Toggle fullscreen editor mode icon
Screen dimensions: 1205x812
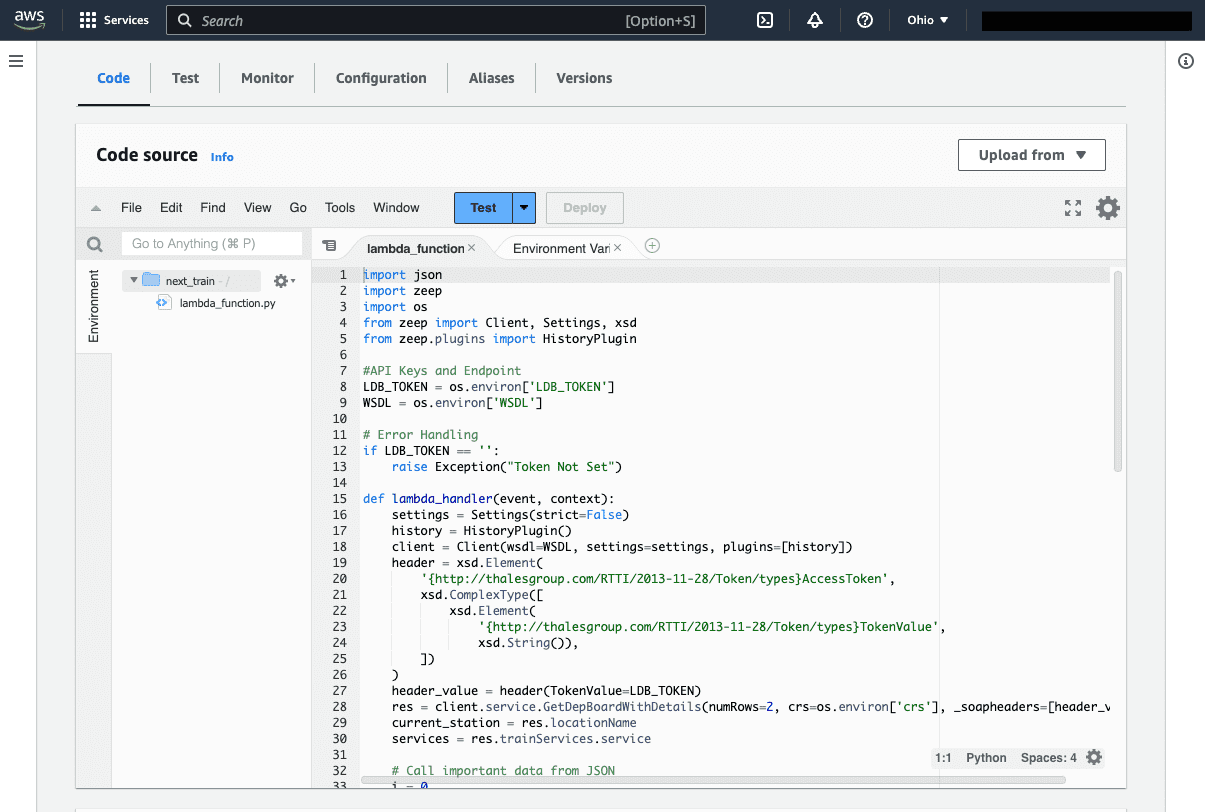pyautogui.click(x=1073, y=208)
